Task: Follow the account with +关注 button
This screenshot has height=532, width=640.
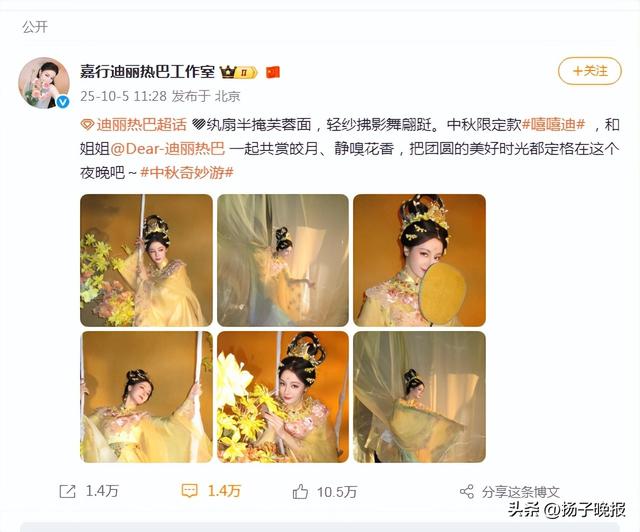Action: click(x=590, y=71)
